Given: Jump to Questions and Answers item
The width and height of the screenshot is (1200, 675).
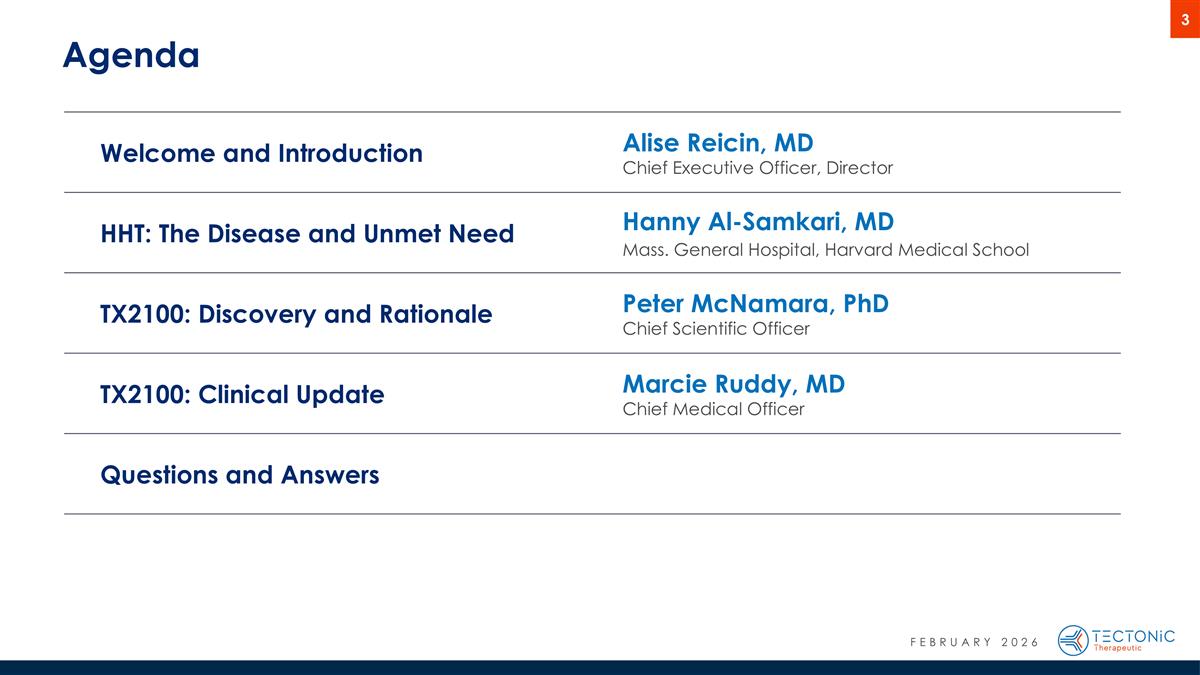Looking at the screenshot, I should 240,474.
